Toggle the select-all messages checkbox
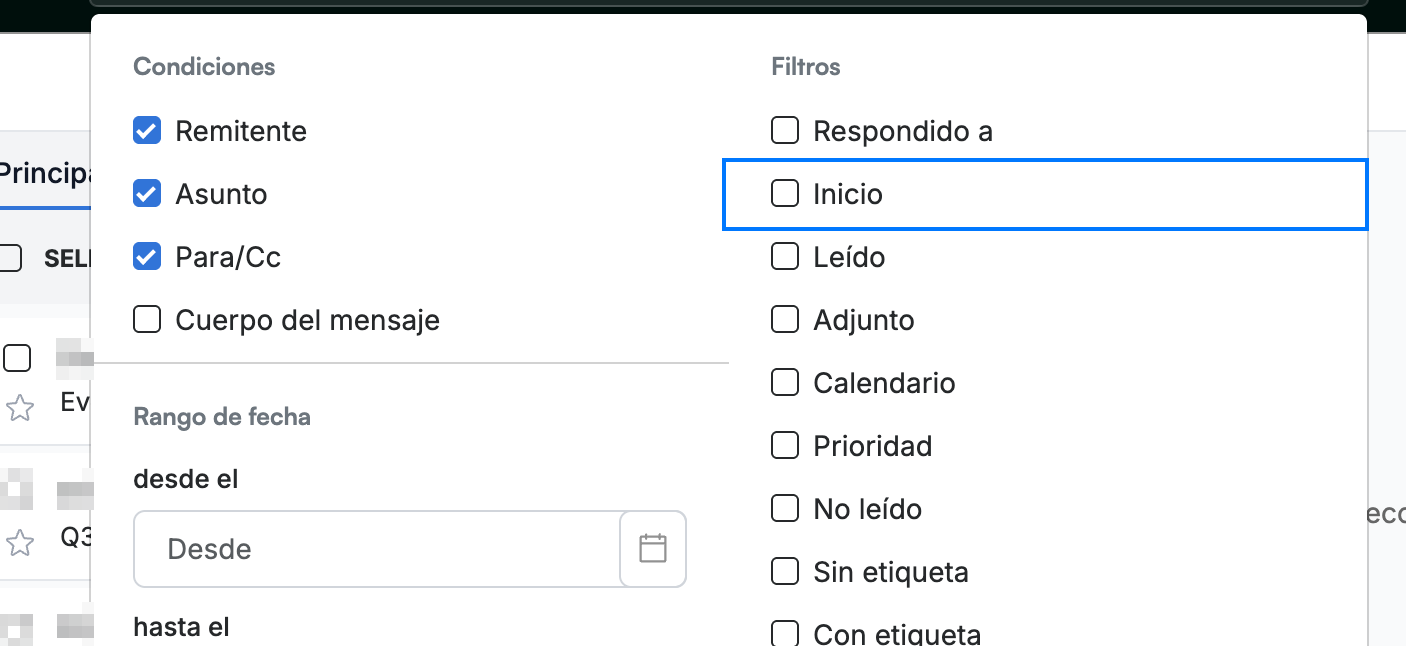The width and height of the screenshot is (1406, 646). click(x=10, y=258)
